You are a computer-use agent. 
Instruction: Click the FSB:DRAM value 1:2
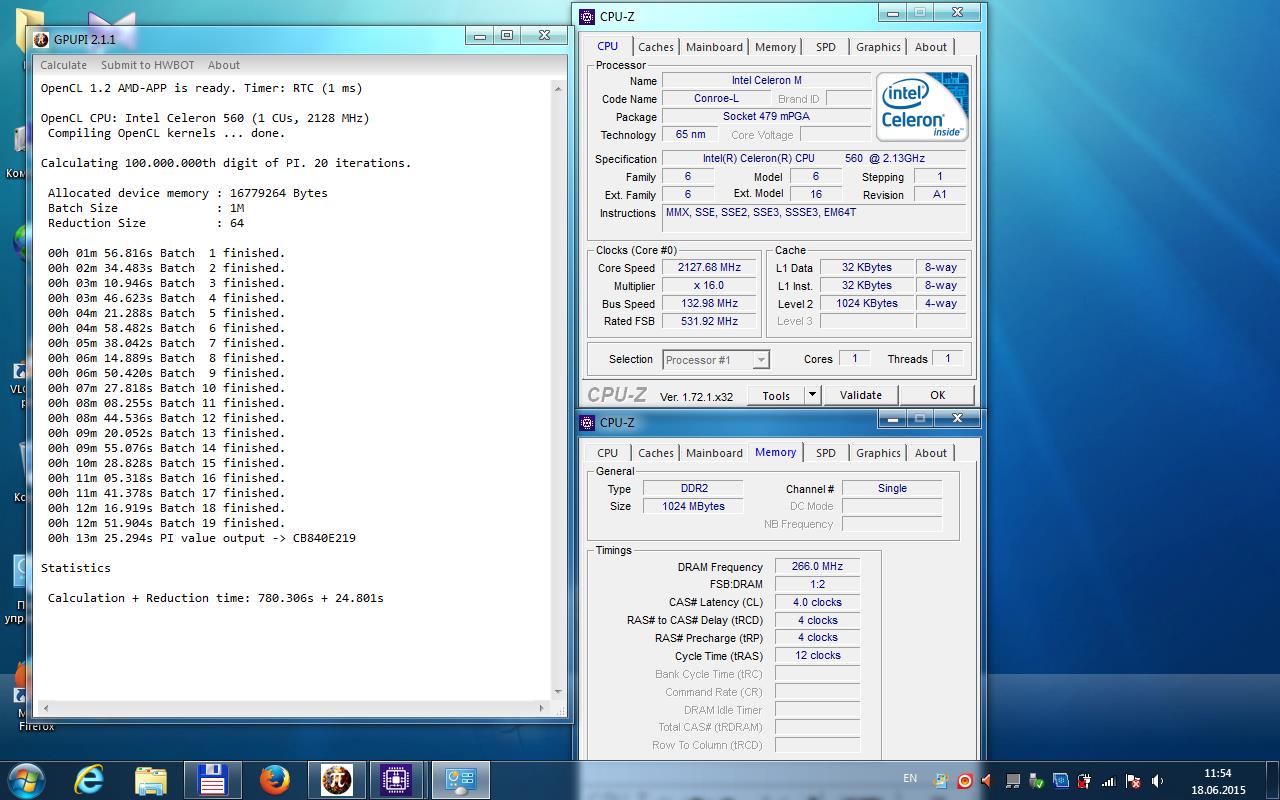coord(817,585)
